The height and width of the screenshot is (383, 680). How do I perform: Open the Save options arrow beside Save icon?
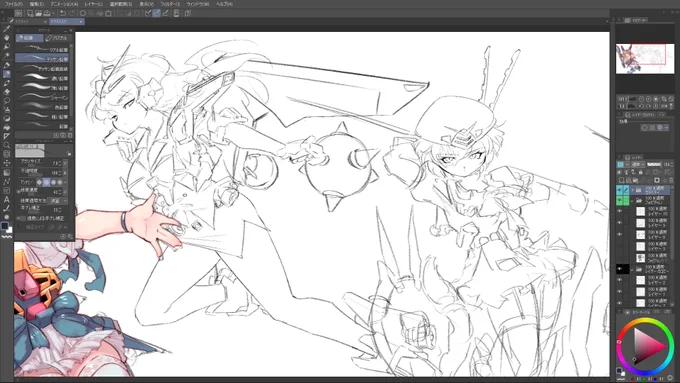[52, 13]
